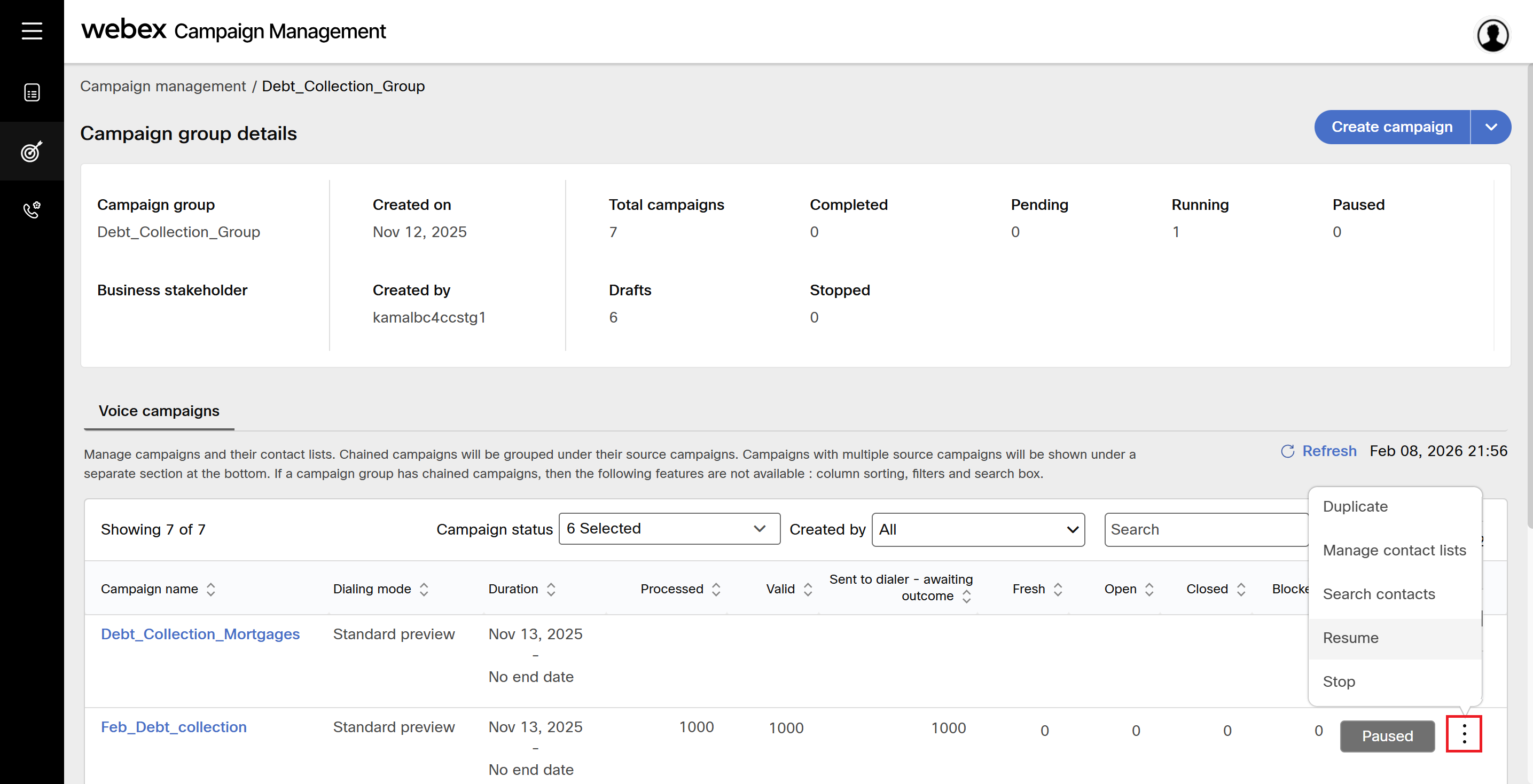
Task: Click the Create campaign button
Action: pos(1391,127)
